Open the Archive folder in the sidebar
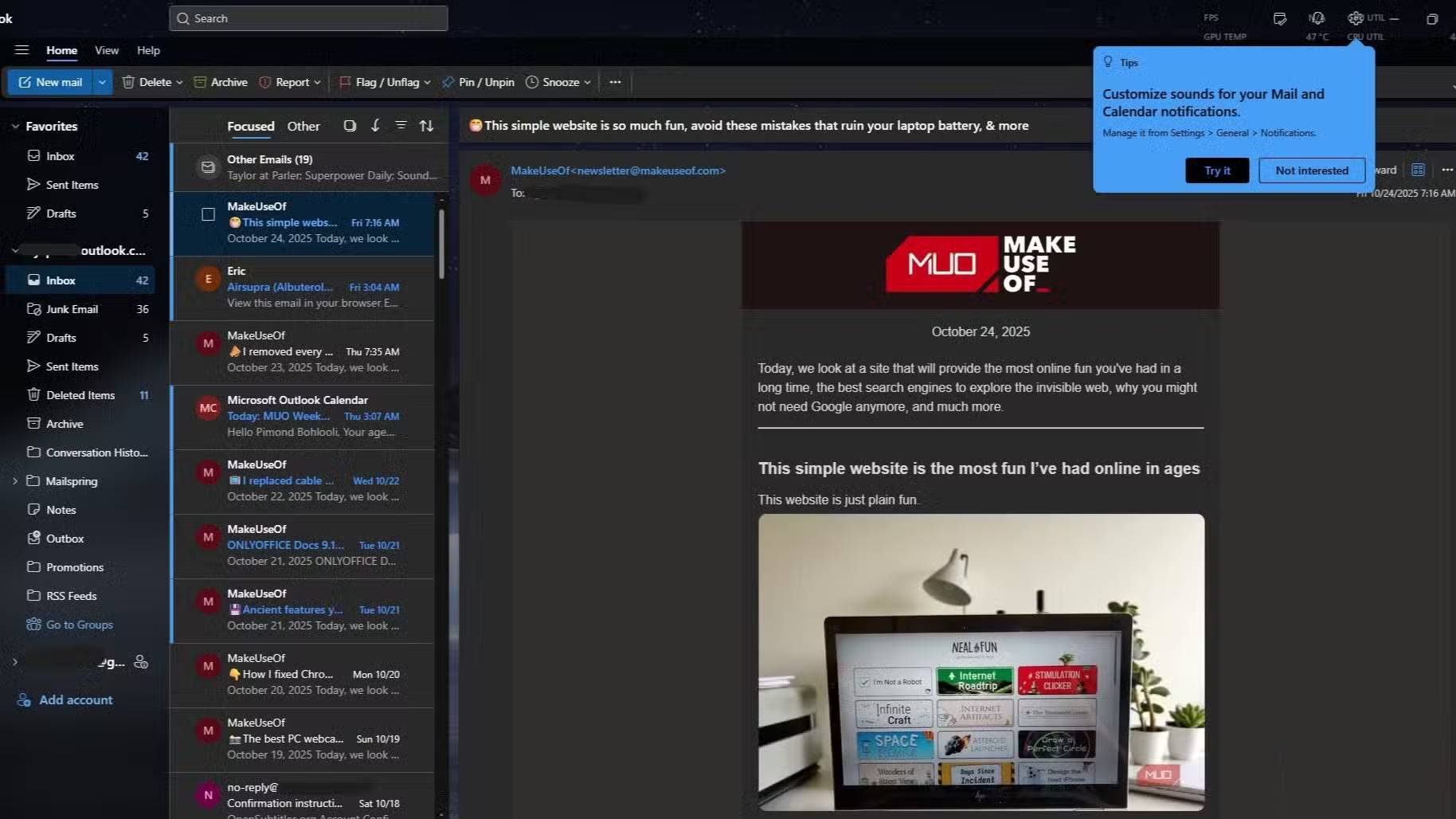This screenshot has width=1456, height=819. (80, 424)
